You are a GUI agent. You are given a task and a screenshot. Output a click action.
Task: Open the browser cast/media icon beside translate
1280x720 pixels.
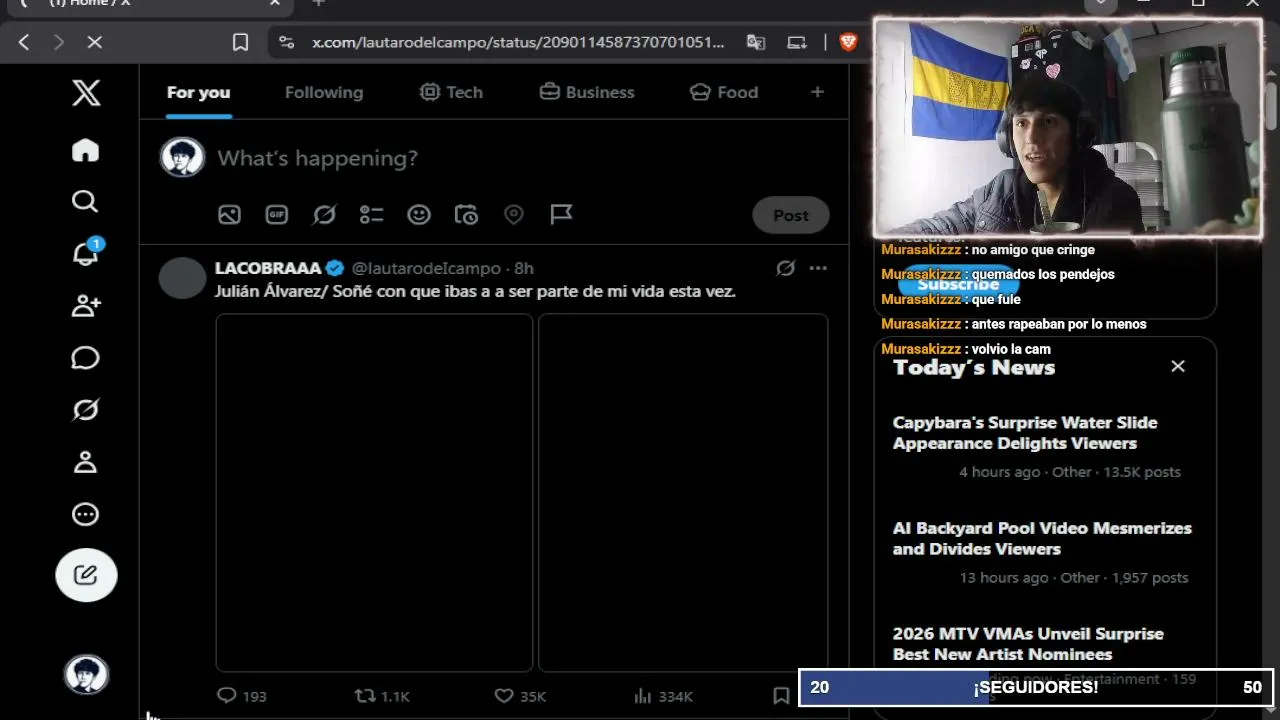797,42
